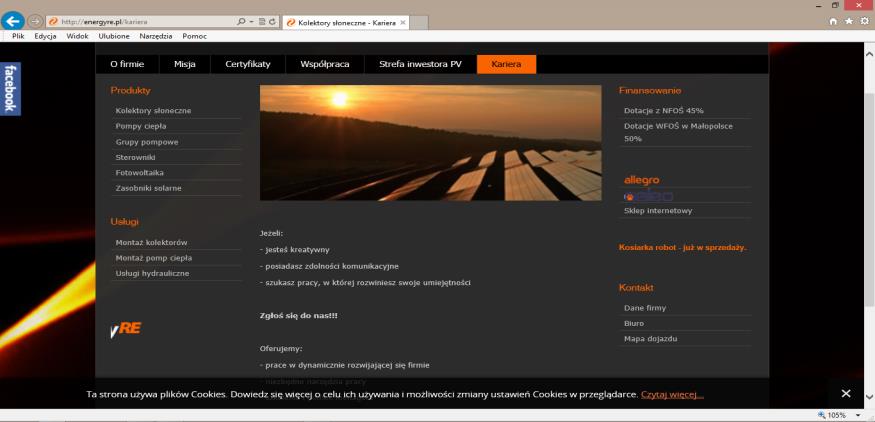Open Usługi hydrauliczne service link
Viewport: 875px width, 422px height.
coord(152,274)
